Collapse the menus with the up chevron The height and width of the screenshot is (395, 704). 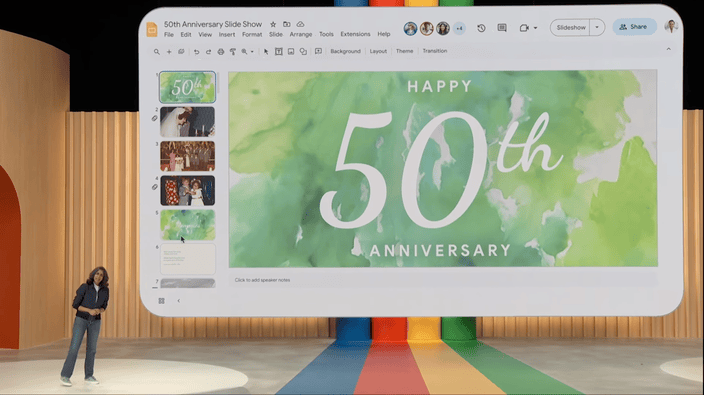(669, 49)
